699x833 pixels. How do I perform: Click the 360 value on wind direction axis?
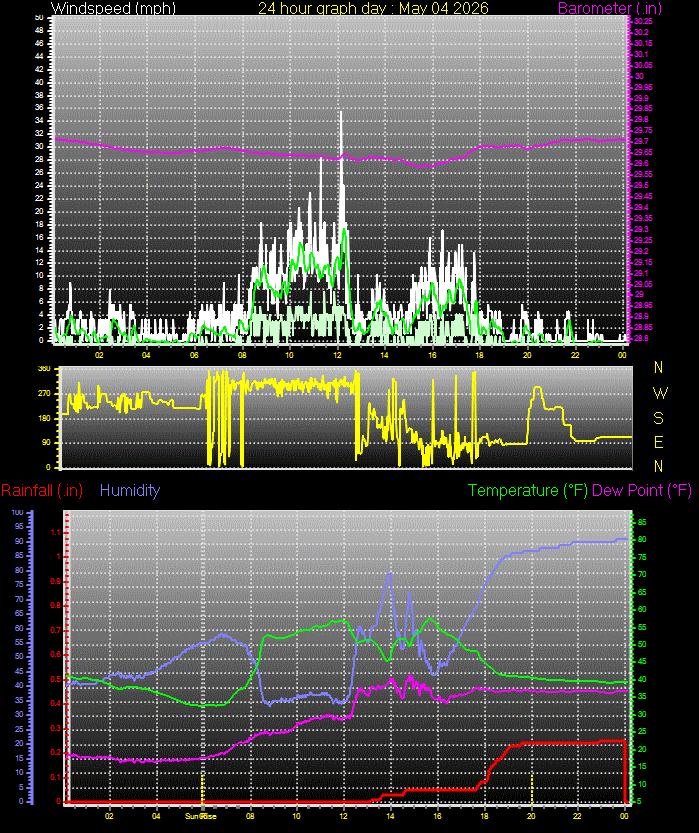point(45,369)
